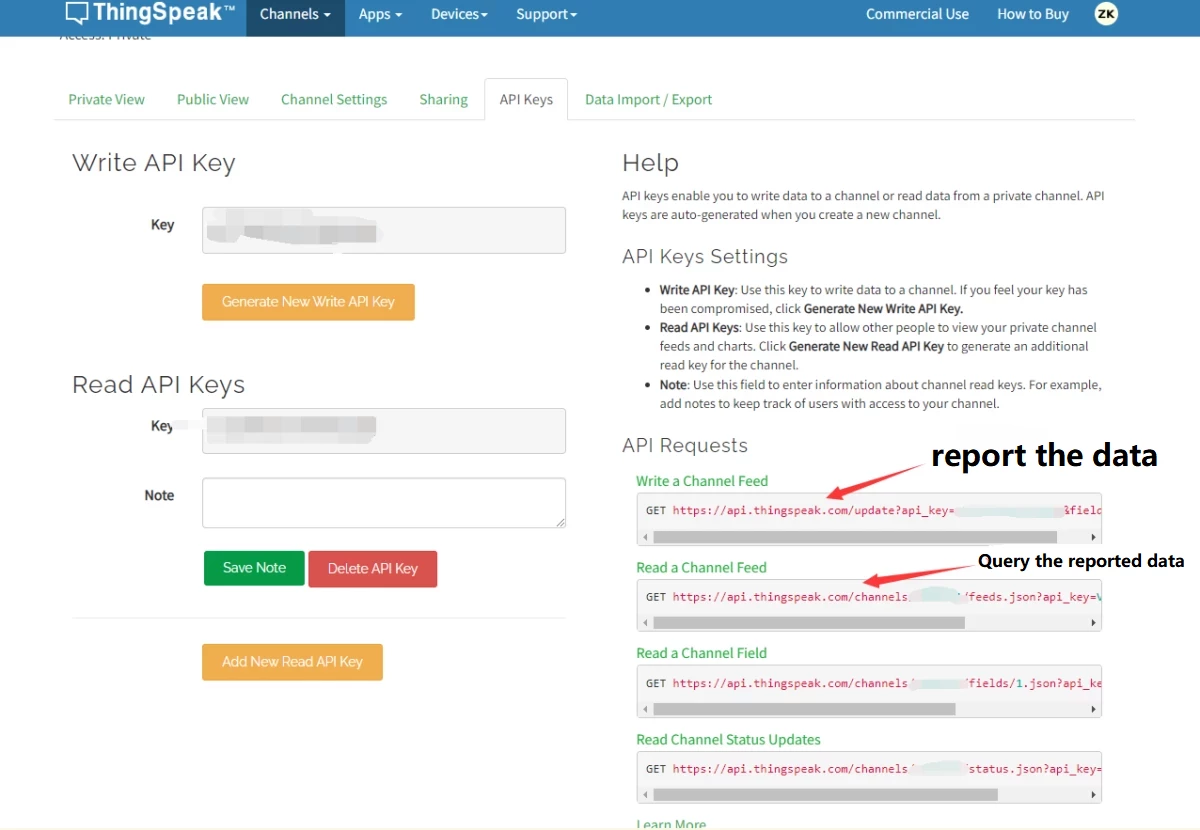Click right scroll arrow in Read a Channel Feed box

tap(1093, 623)
